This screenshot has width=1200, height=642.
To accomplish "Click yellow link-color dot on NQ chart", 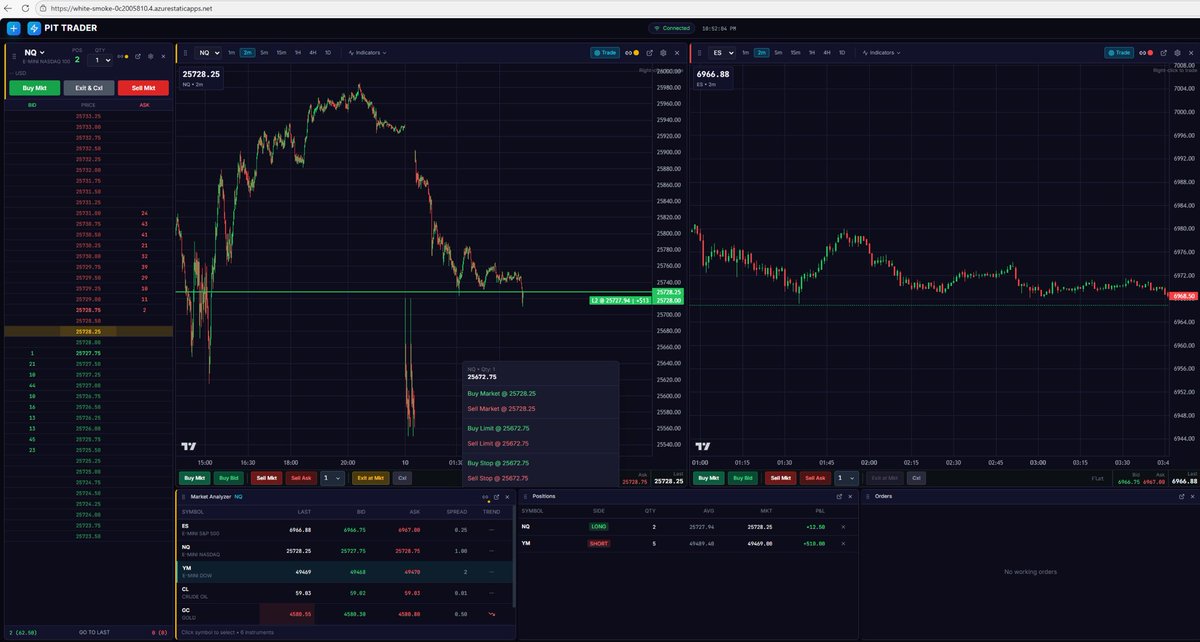I will tap(637, 53).
